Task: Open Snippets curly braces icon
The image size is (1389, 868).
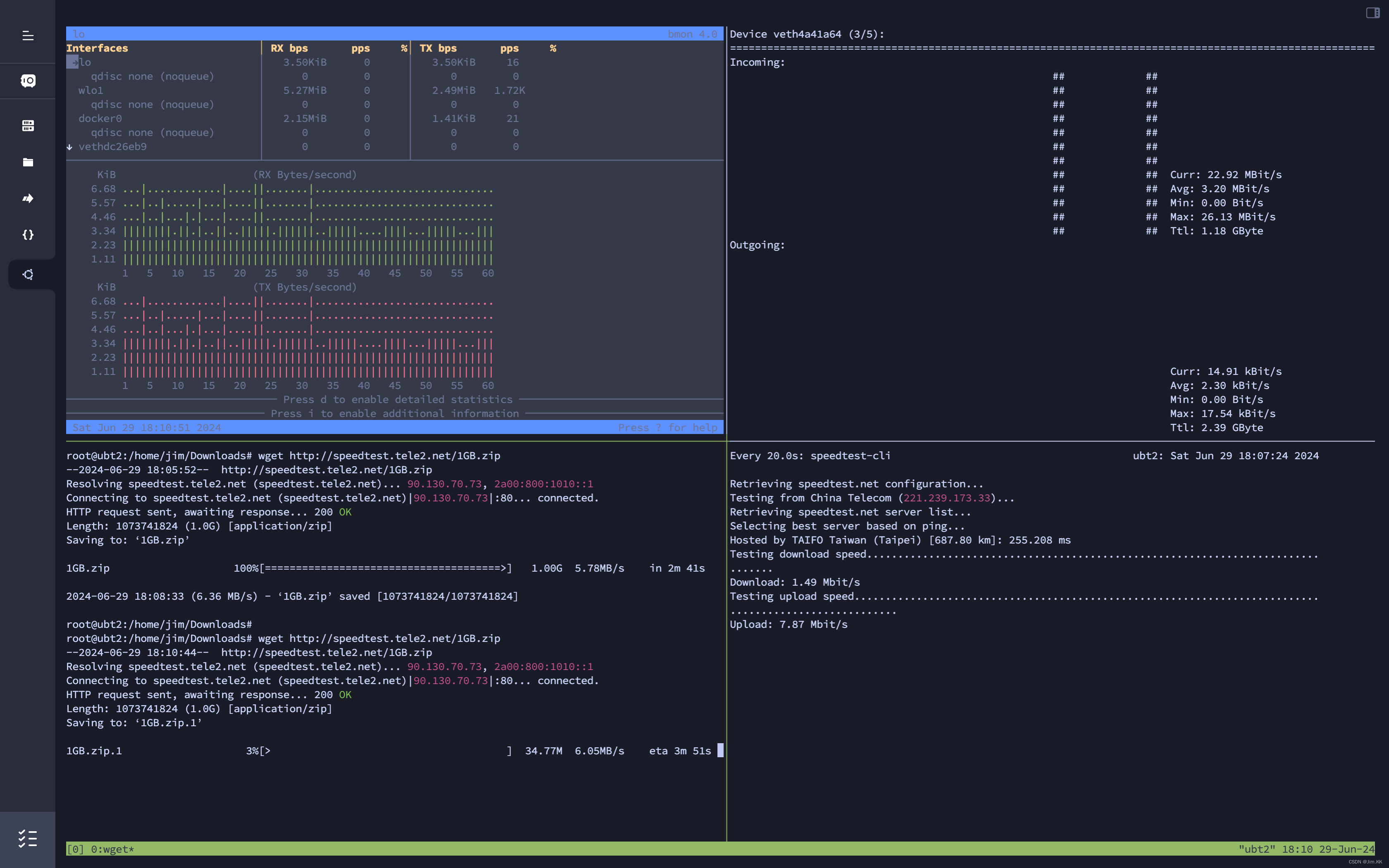Action: pyautogui.click(x=28, y=235)
